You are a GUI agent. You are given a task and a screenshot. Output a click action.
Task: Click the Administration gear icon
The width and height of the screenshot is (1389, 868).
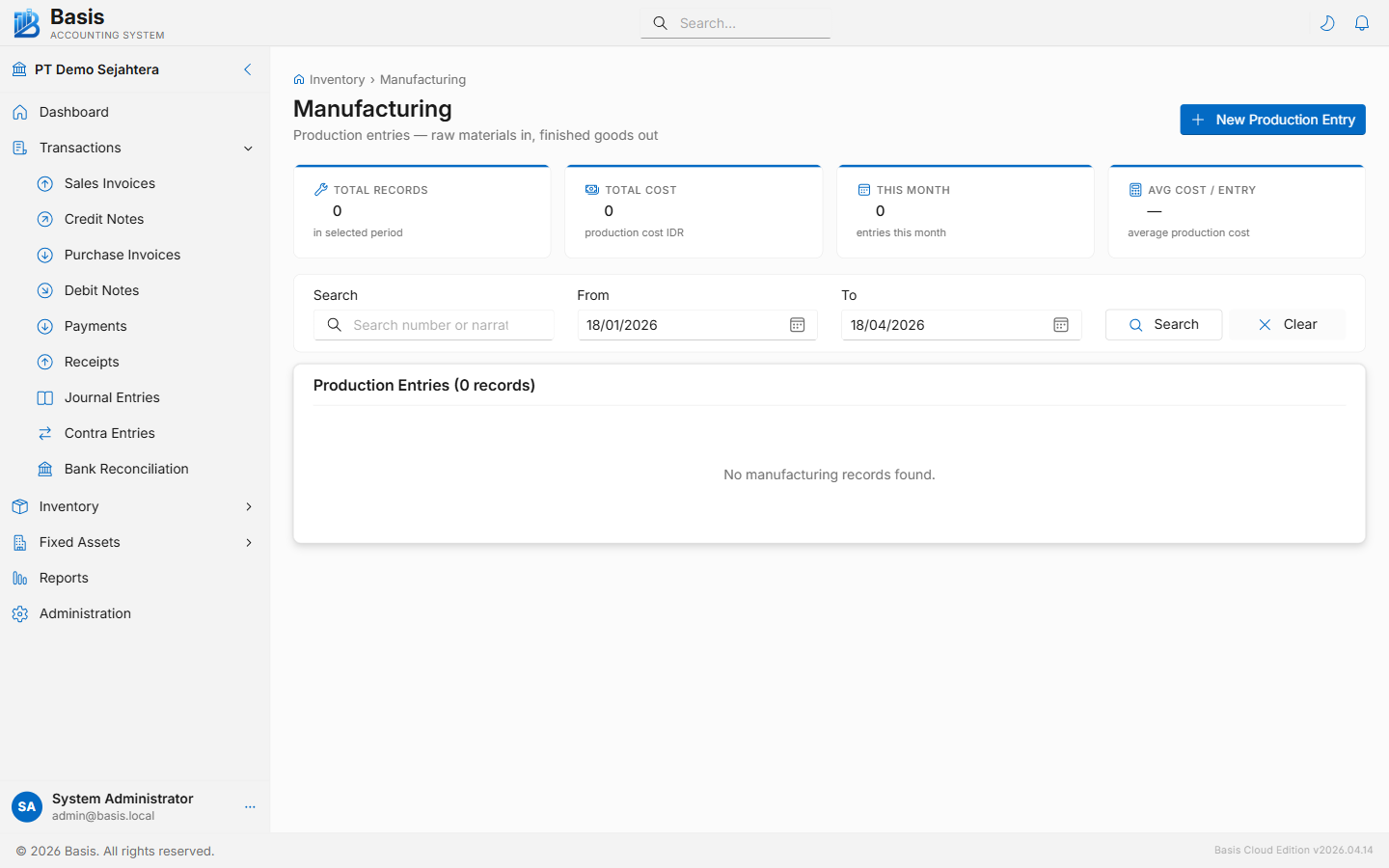pyautogui.click(x=20, y=613)
